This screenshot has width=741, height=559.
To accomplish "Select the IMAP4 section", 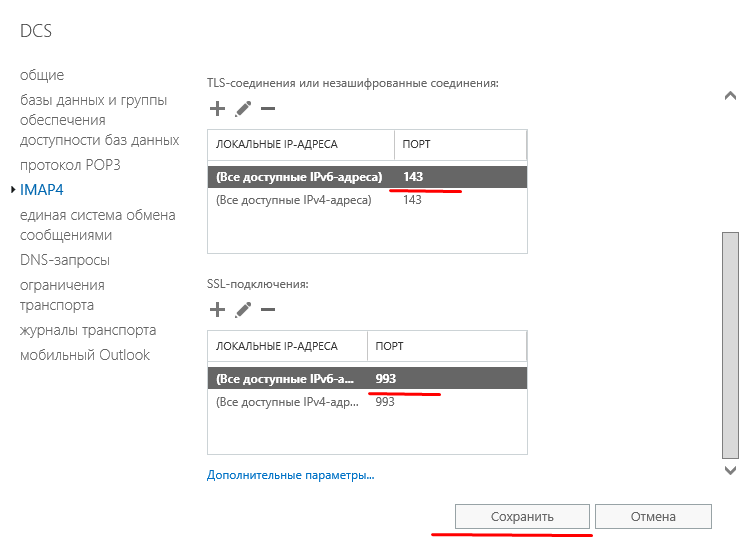I will (x=42, y=189).
